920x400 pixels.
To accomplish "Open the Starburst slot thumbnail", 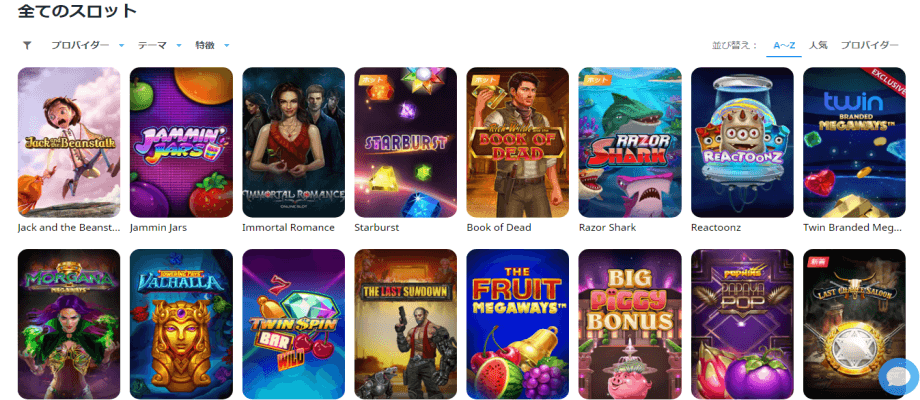I will click(405, 143).
